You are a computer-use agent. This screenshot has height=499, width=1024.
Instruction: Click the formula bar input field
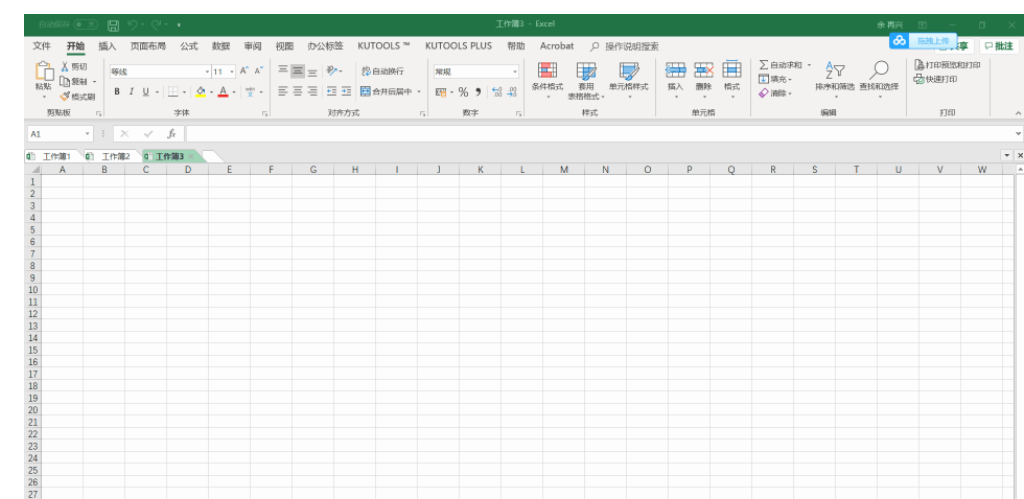click(601, 134)
